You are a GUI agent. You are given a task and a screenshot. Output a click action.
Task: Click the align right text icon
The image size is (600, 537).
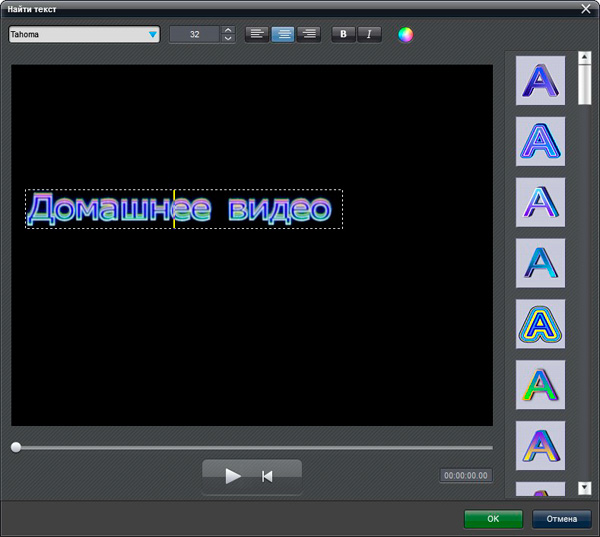tap(309, 34)
